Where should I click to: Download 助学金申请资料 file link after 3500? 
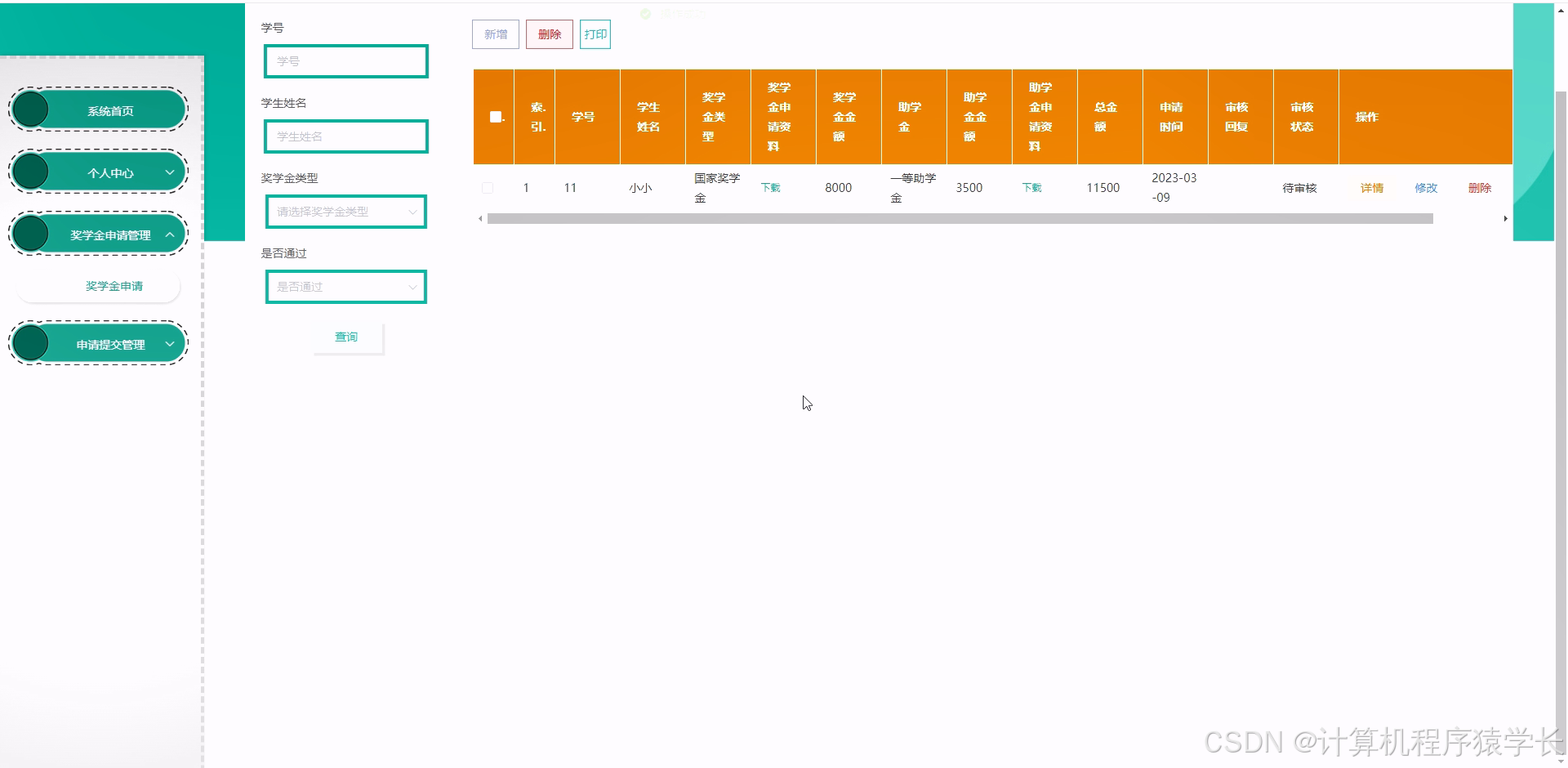[x=1032, y=188]
